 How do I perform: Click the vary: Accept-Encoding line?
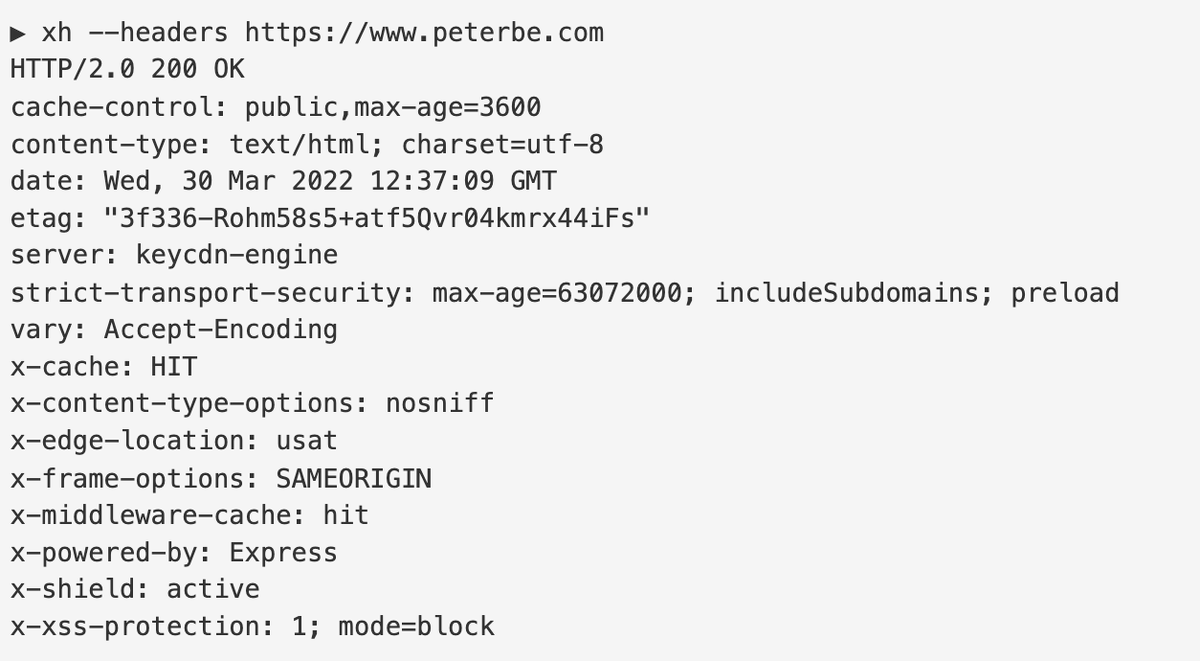pos(174,329)
